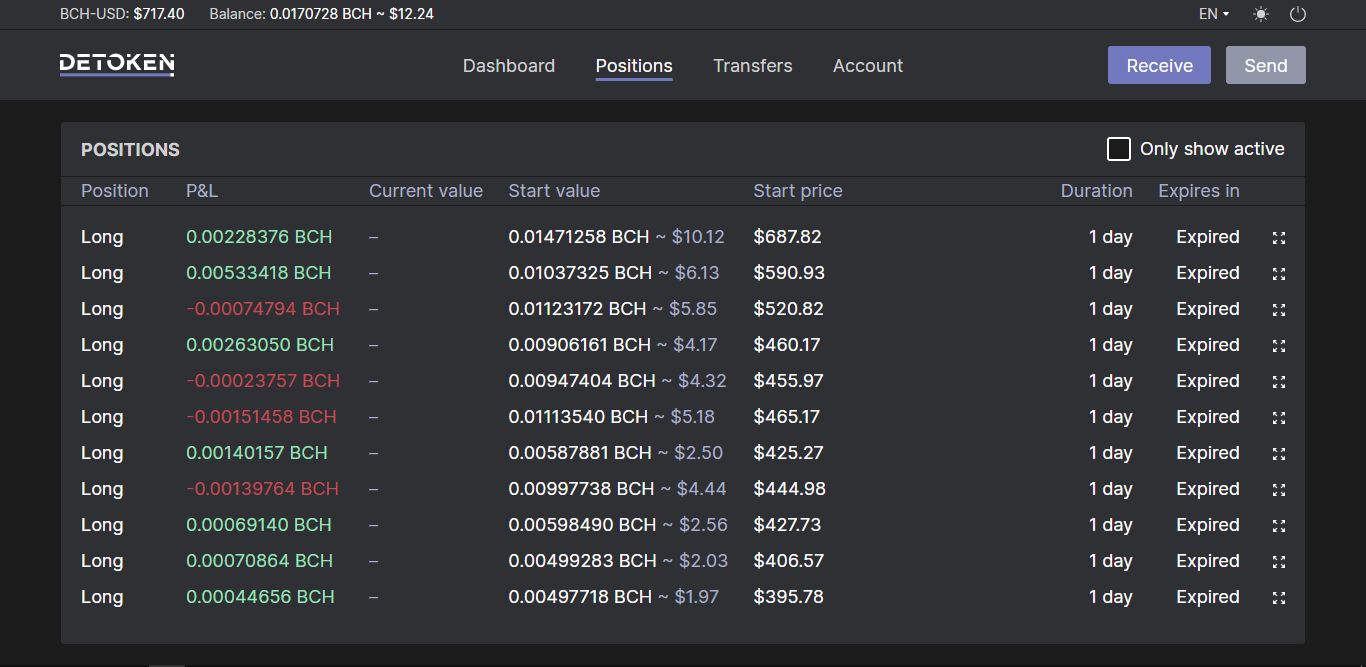Click P&L value -0.00151458 BCH
The image size is (1366, 667).
pyautogui.click(x=261, y=417)
